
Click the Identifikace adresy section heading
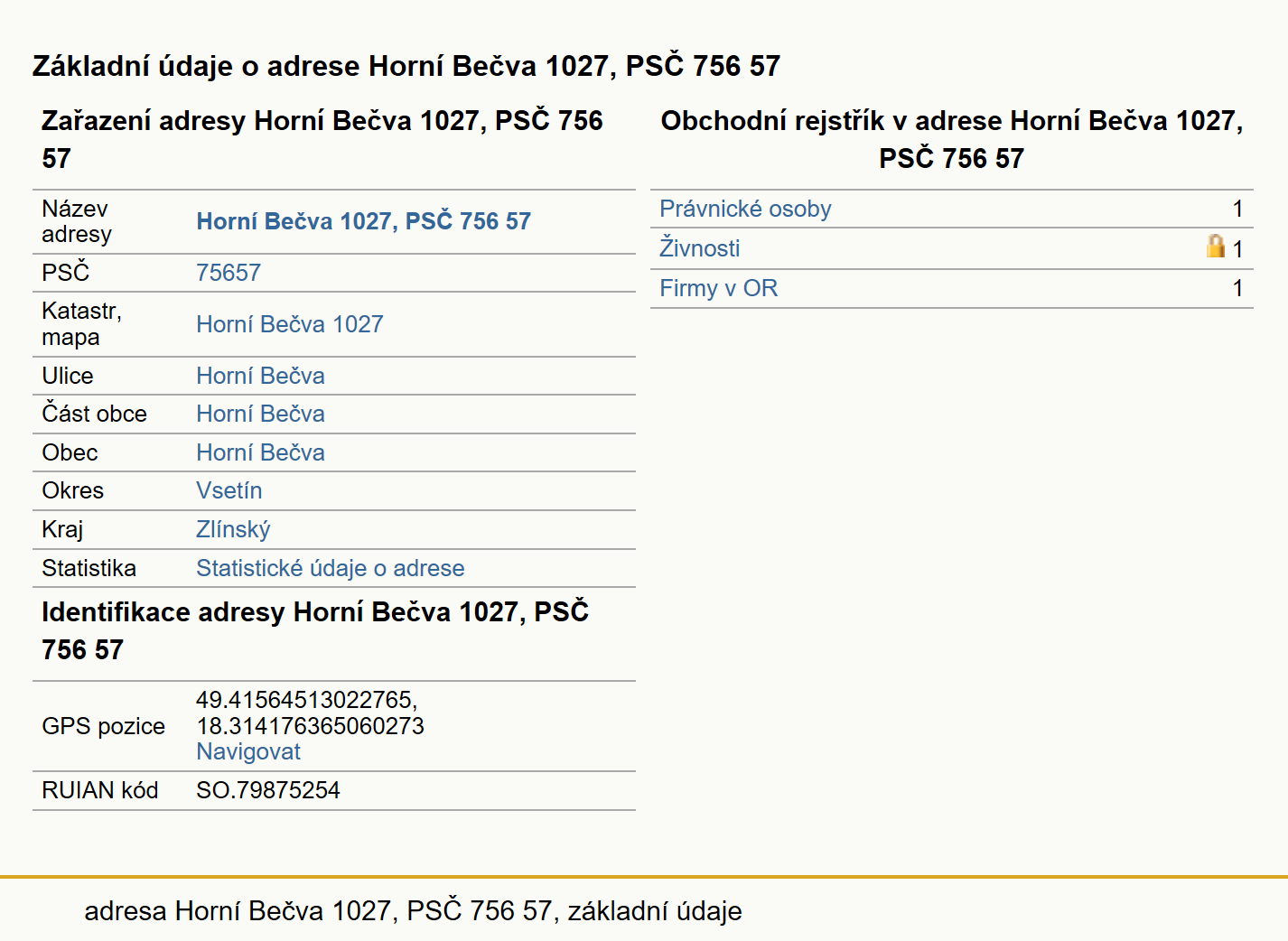pos(315,630)
